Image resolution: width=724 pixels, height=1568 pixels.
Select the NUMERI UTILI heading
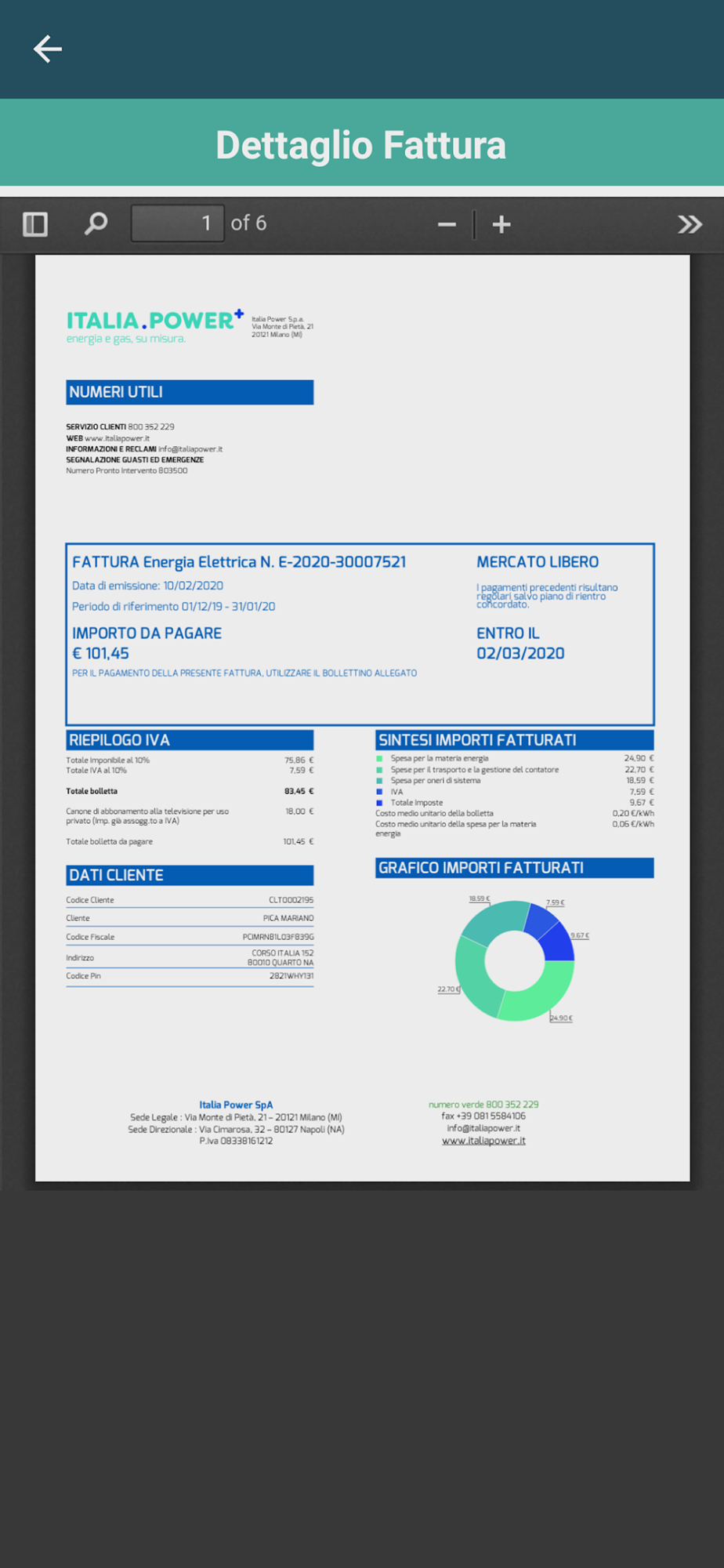[190, 392]
